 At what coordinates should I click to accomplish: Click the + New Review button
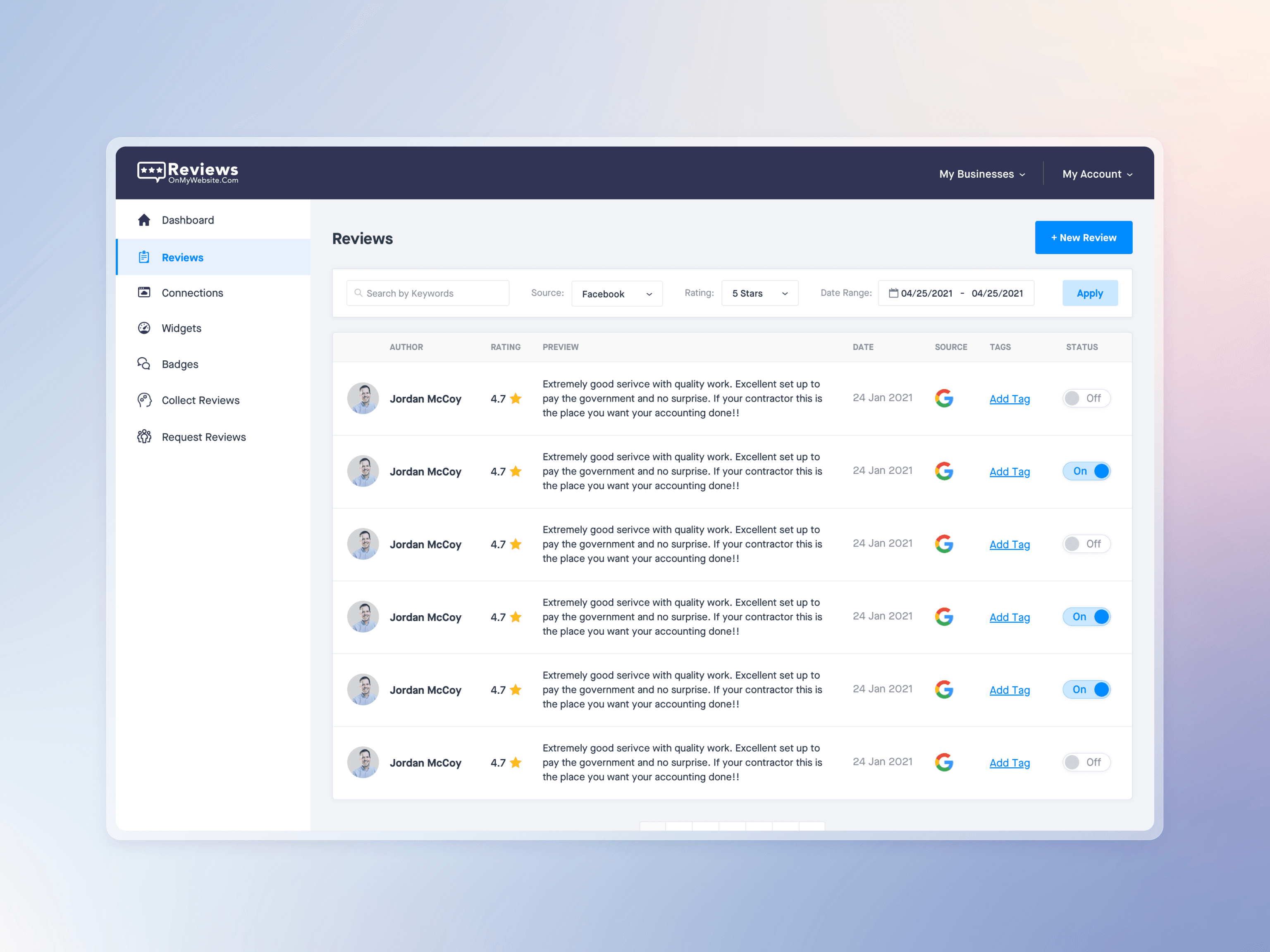[x=1083, y=238]
